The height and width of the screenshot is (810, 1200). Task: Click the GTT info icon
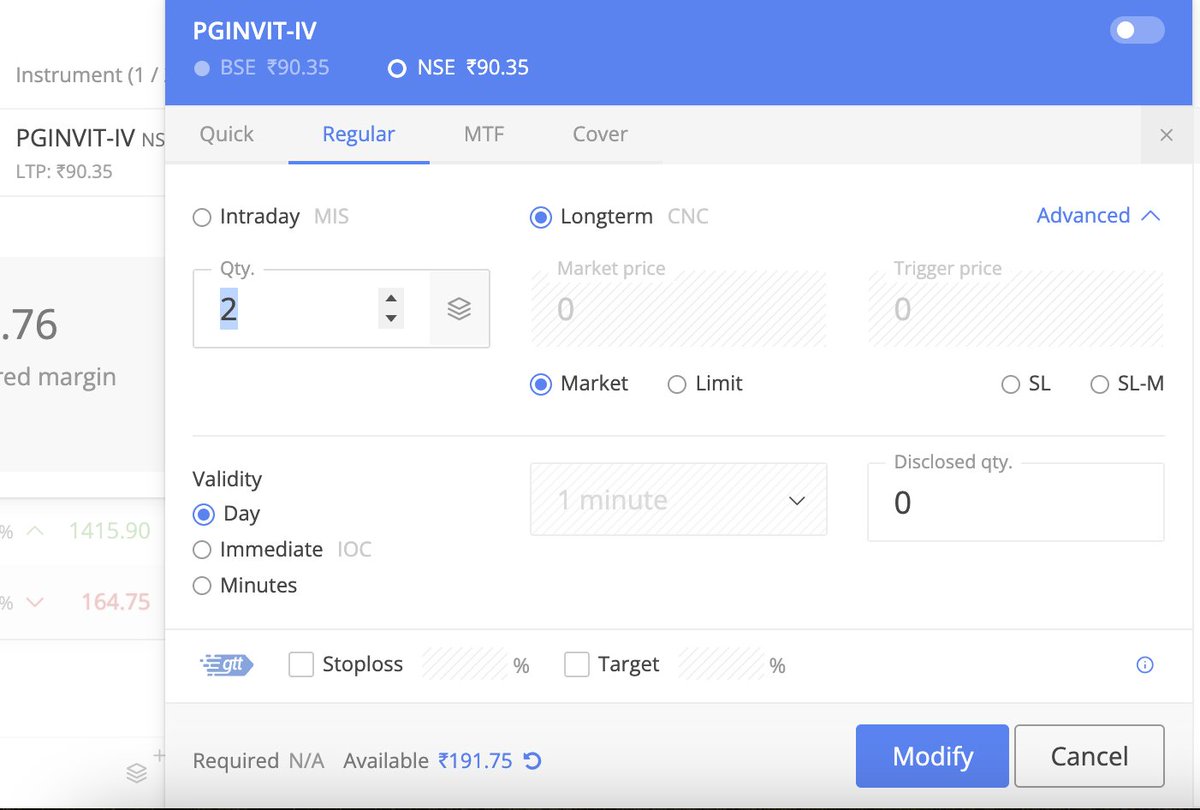point(1145,665)
